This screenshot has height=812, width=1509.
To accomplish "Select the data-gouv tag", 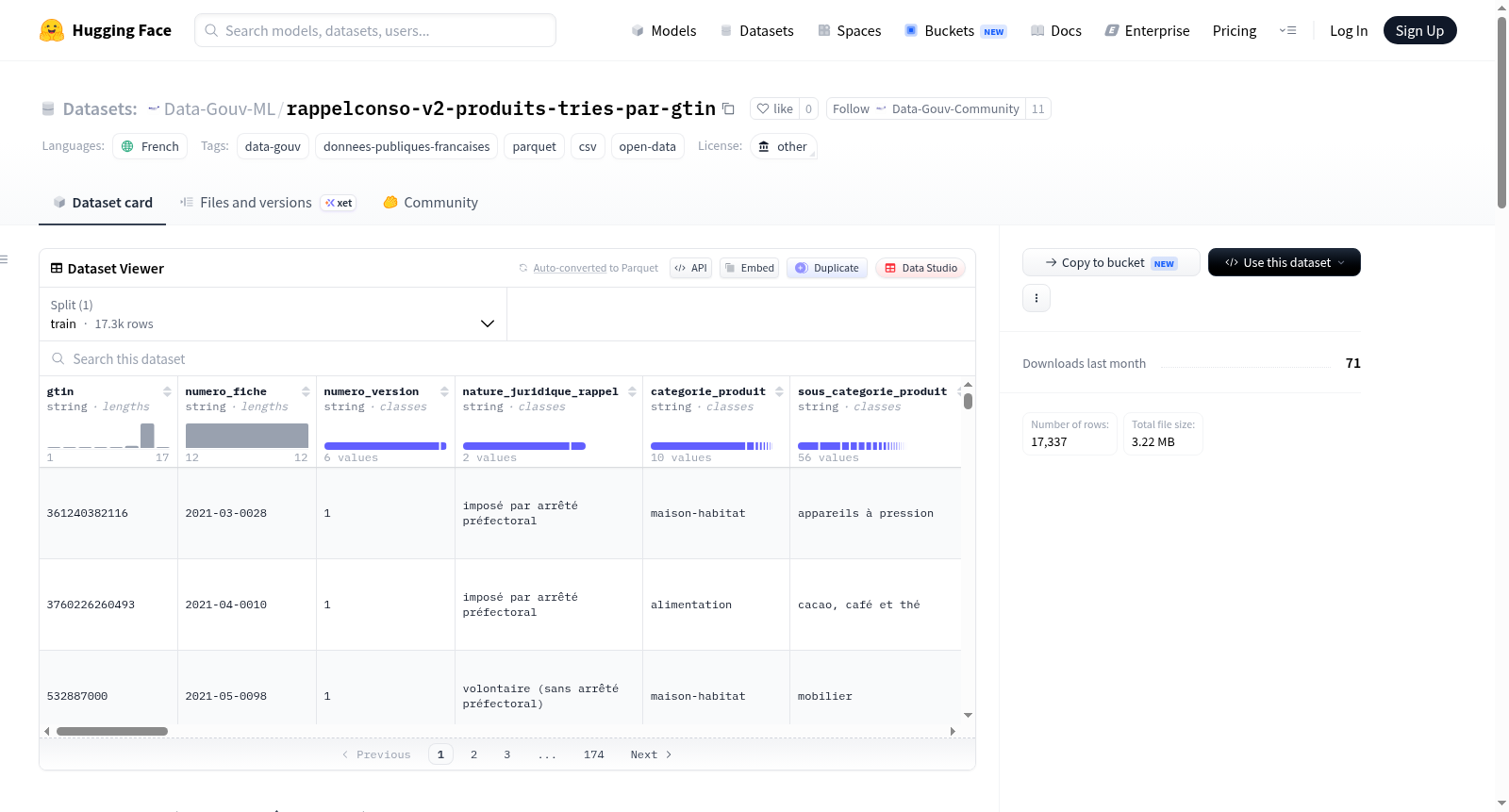I will [273, 146].
